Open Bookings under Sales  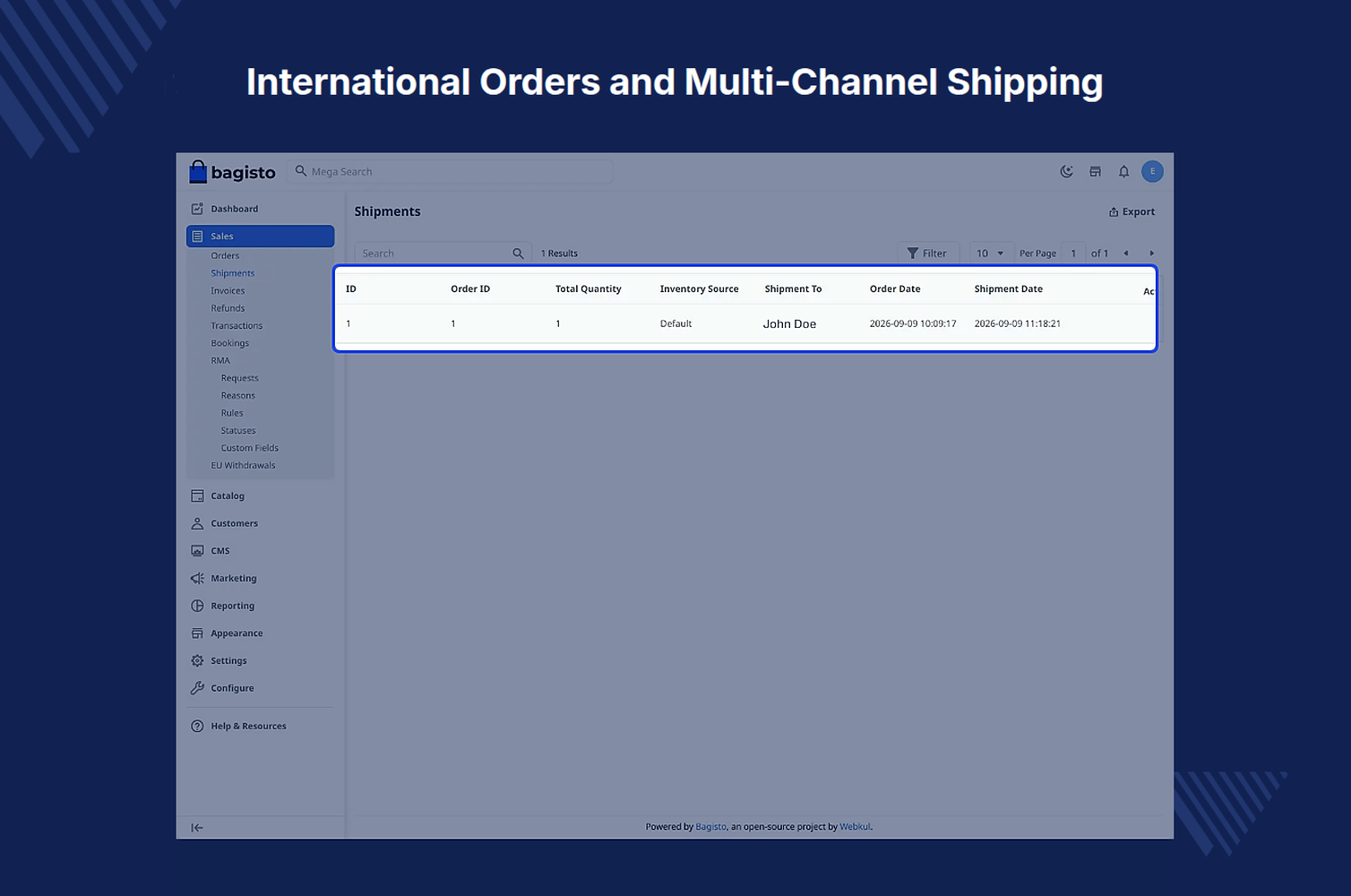[x=230, y=343]
